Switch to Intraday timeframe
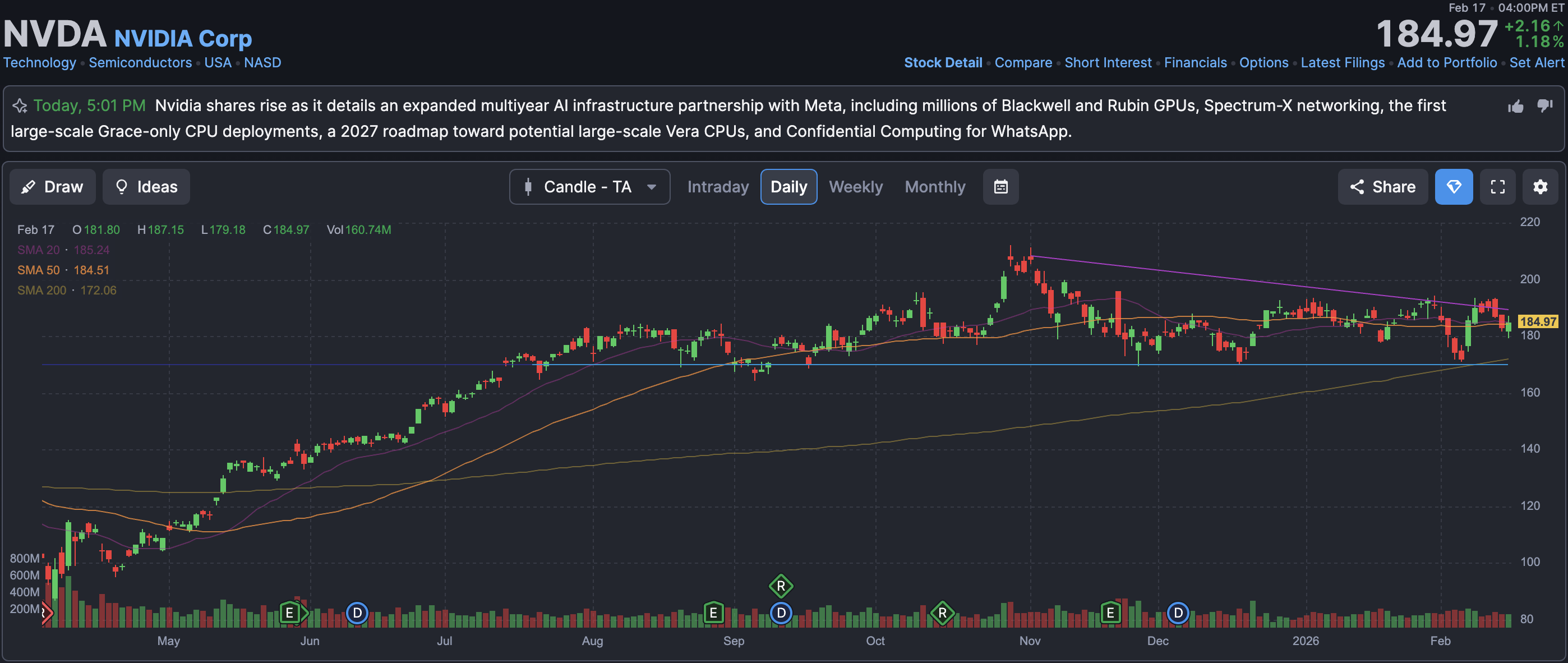This screenshot has height=663, width=1568. click(718, 187)
